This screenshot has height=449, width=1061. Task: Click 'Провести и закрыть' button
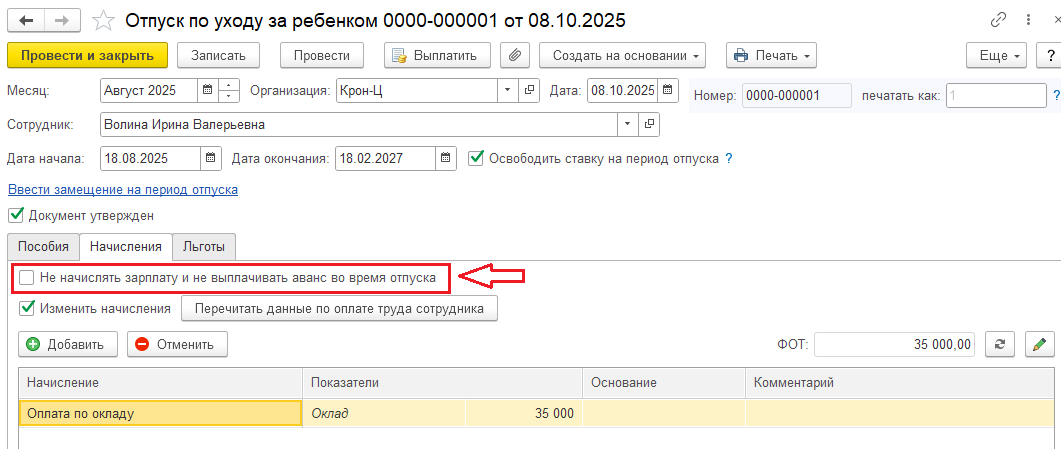pyautogui.click(x=87, y=55)
